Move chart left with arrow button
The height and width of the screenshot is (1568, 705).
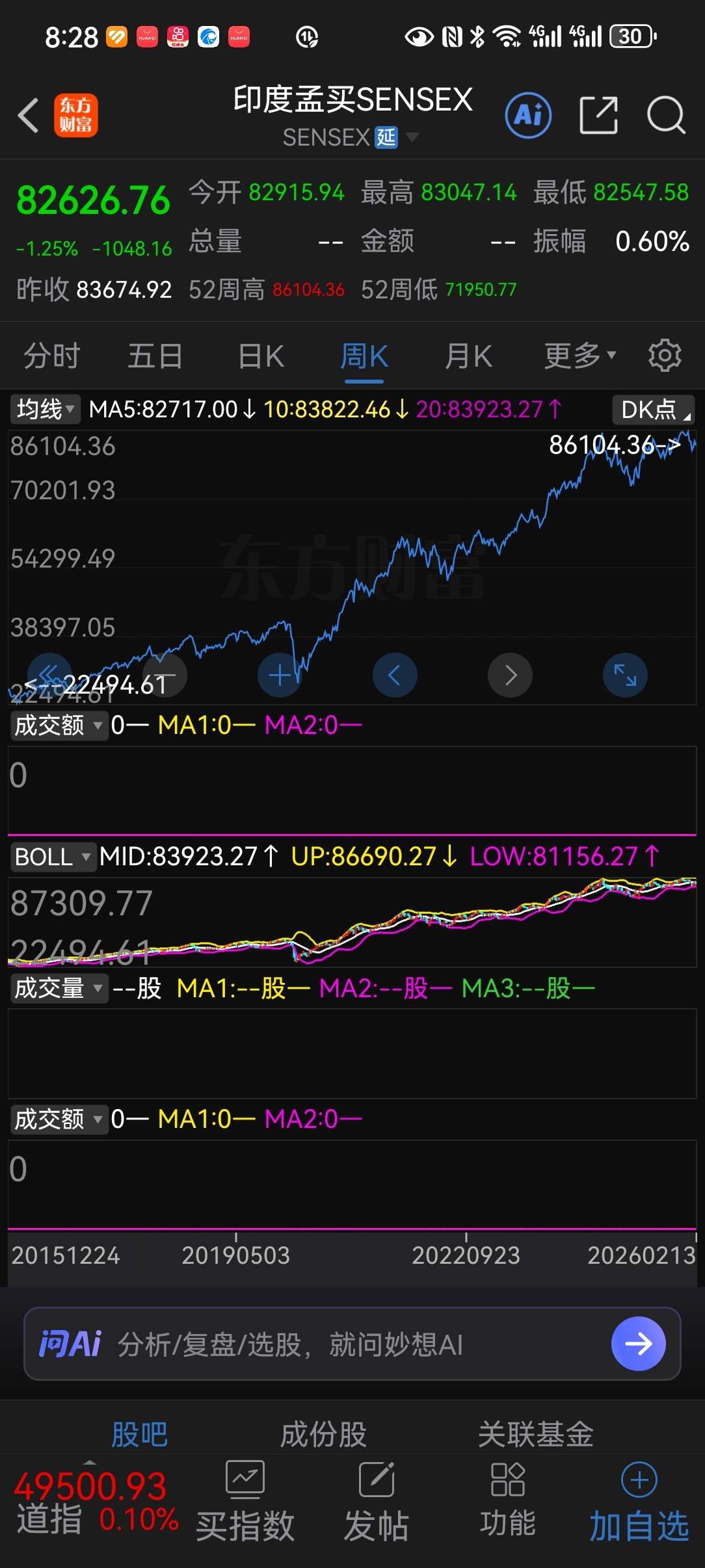click(395, 675)
